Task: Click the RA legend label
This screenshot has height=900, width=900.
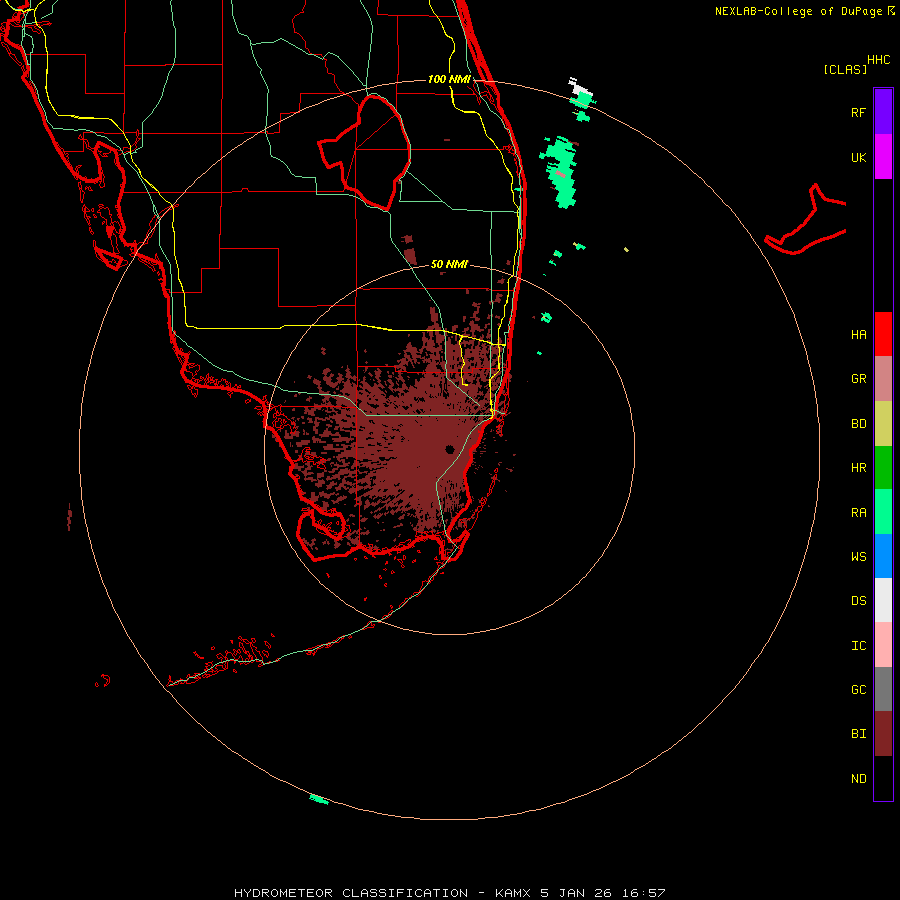Action: click(858, 513)
